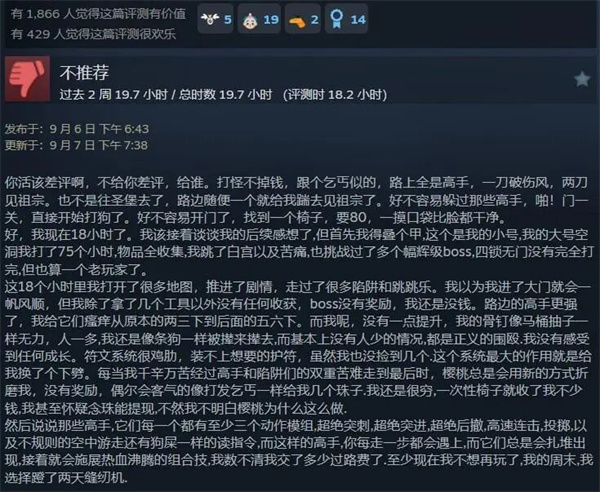This screenshot has height=492, width=600.
Task: Click the 有 1,866 人觉得这篇评测有价值 line
Action: (98, 14)
